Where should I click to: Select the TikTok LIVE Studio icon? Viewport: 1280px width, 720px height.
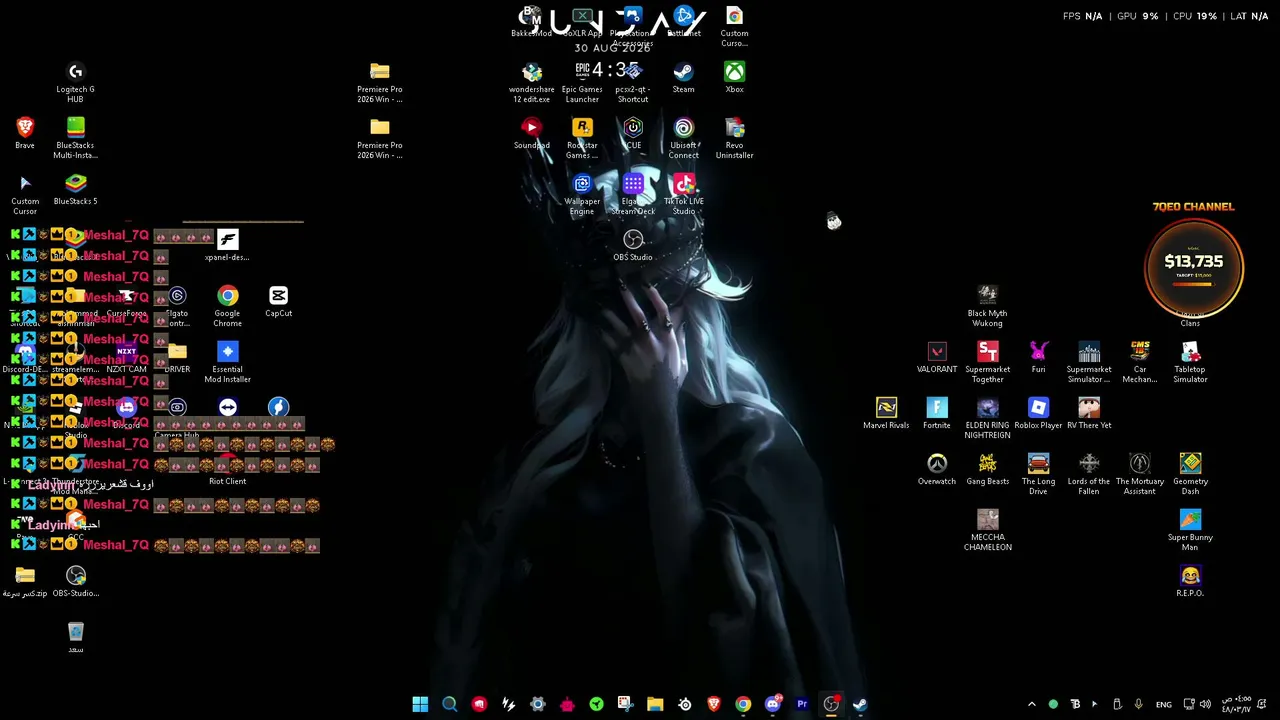coord(684,194)
